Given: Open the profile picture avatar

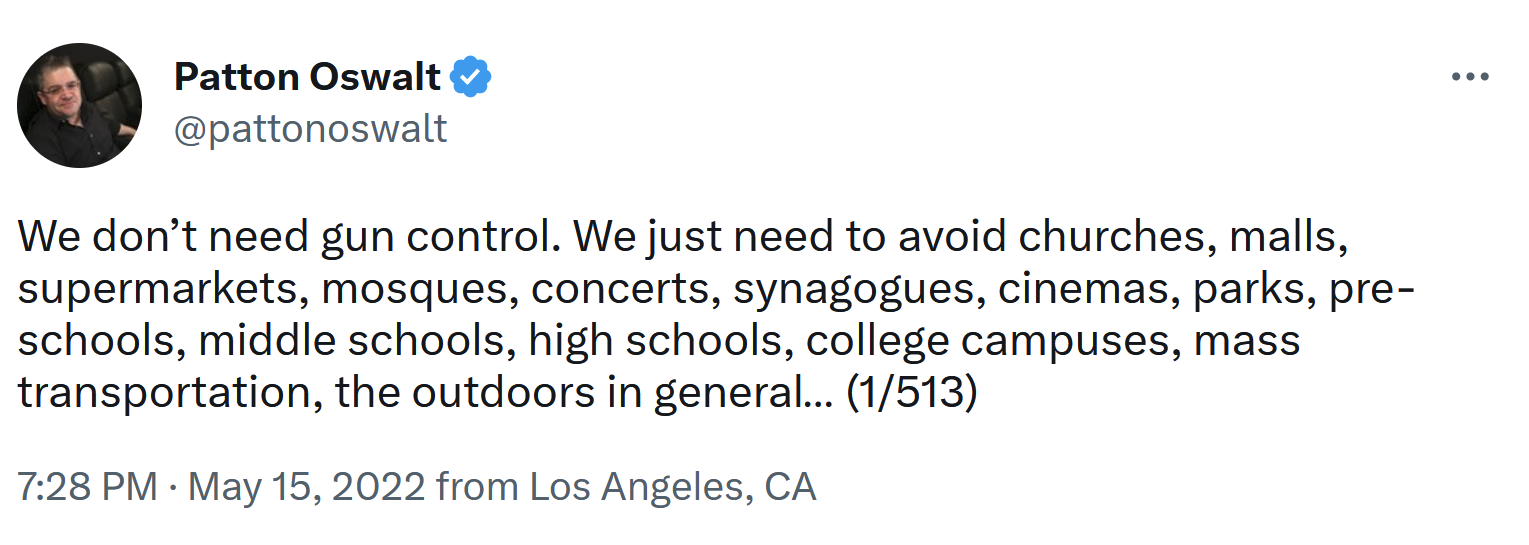Looking at the screenshot, I should click(x=80, y=105).
